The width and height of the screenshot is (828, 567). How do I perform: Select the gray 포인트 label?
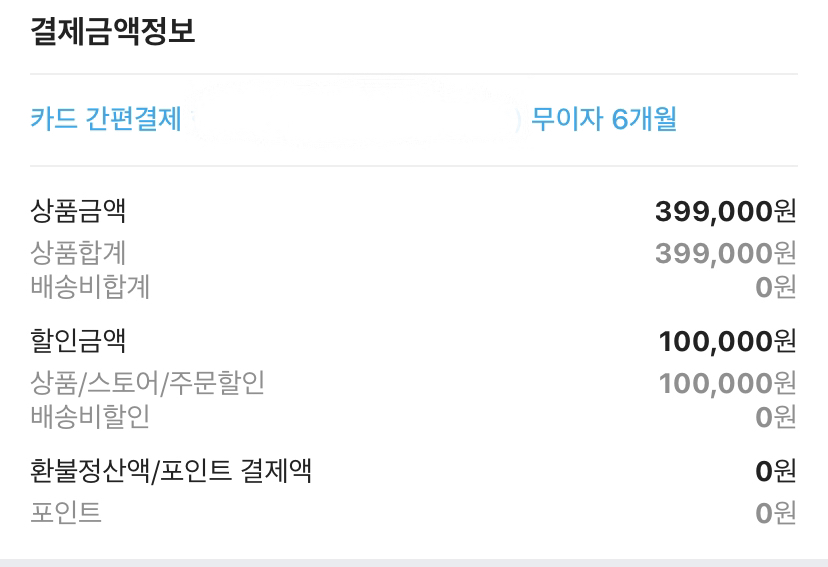(x=66, y=513)
